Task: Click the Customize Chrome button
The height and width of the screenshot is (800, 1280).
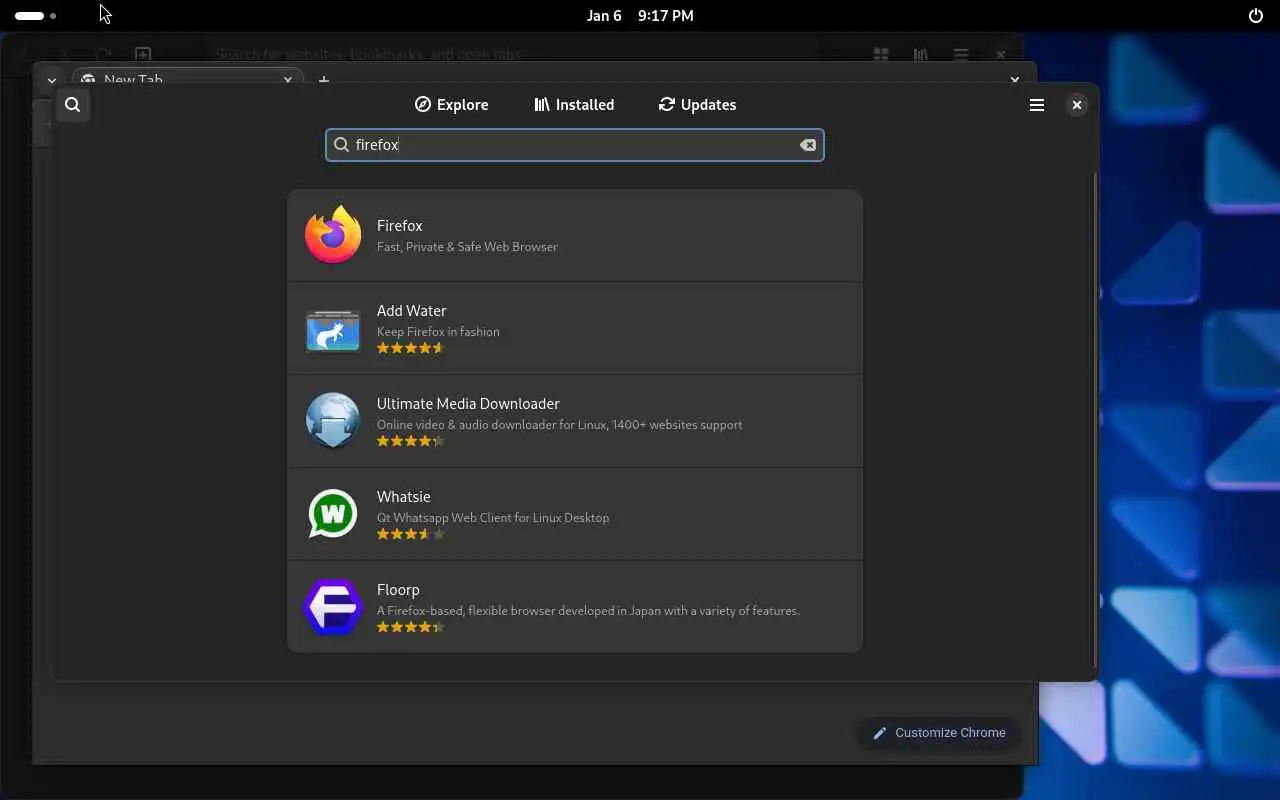Action: [938, 733]
